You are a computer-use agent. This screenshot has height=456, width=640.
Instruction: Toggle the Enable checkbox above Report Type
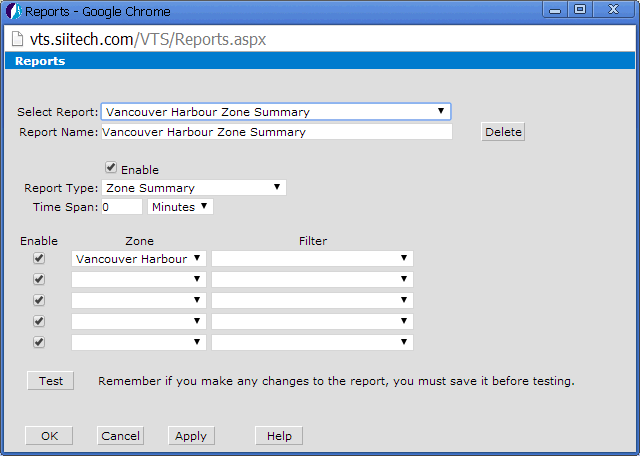[x=111, y=169]
